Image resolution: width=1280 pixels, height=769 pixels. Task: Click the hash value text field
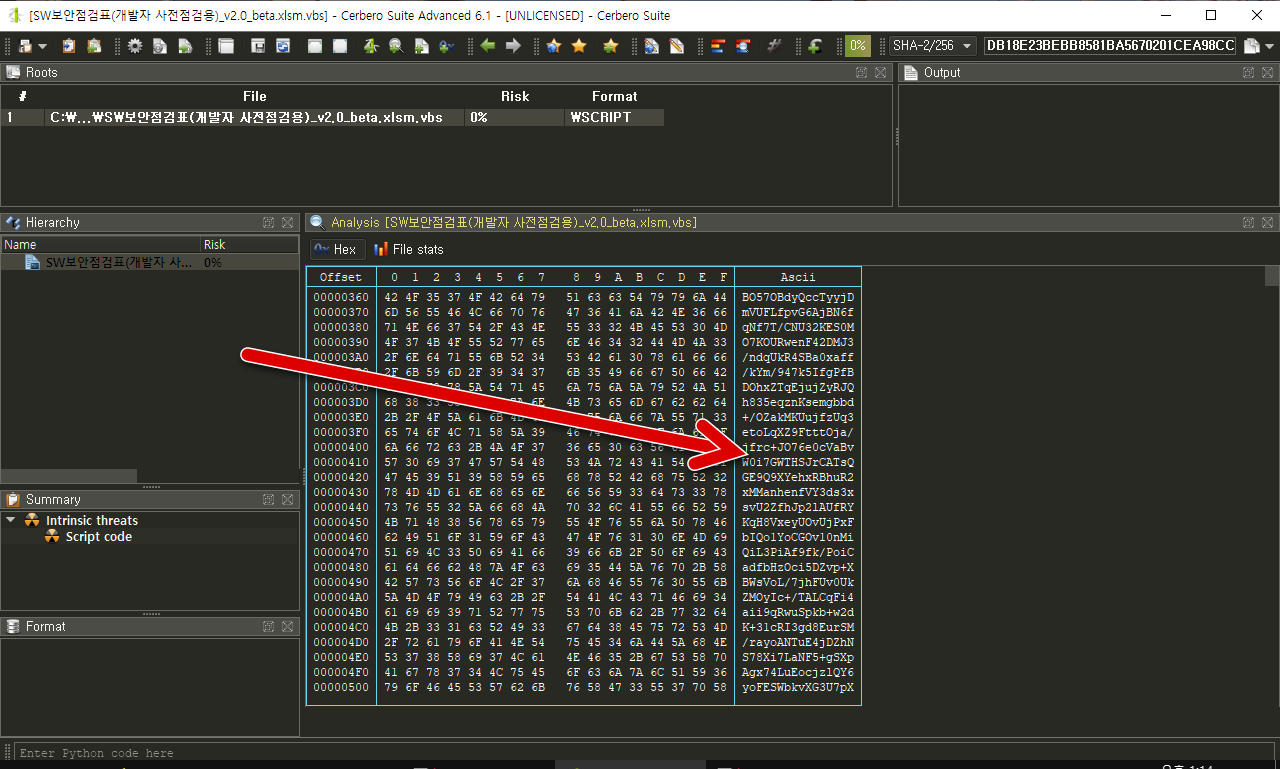click(x=1111, y=46)
